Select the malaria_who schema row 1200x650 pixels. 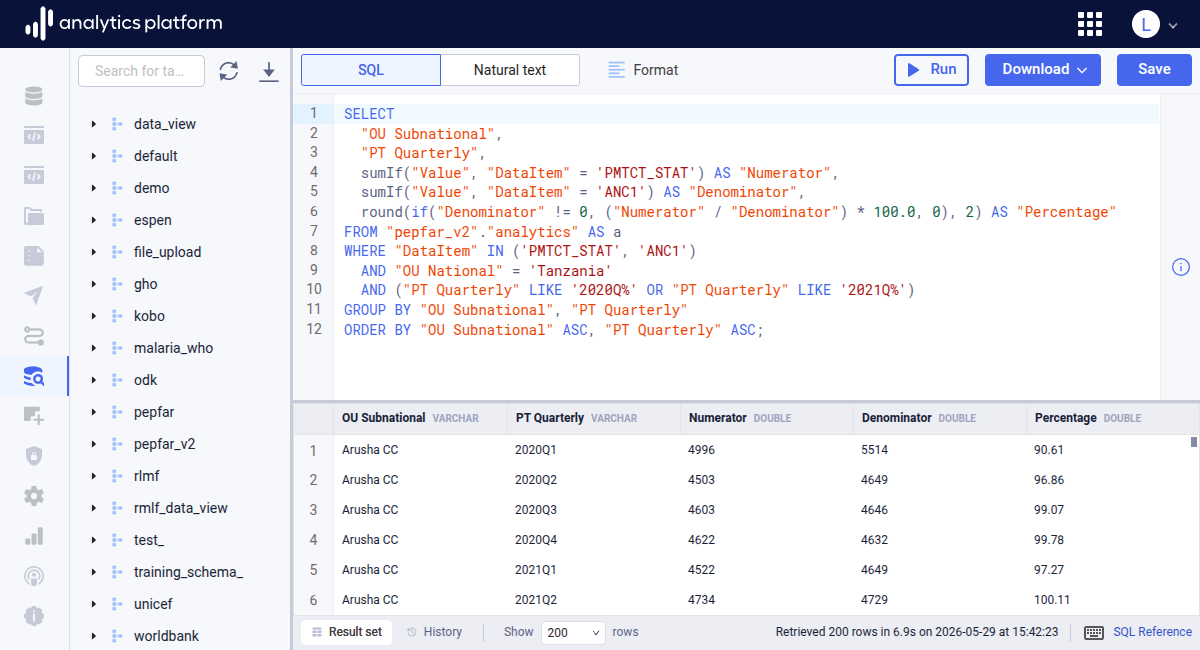coord(180,348)
